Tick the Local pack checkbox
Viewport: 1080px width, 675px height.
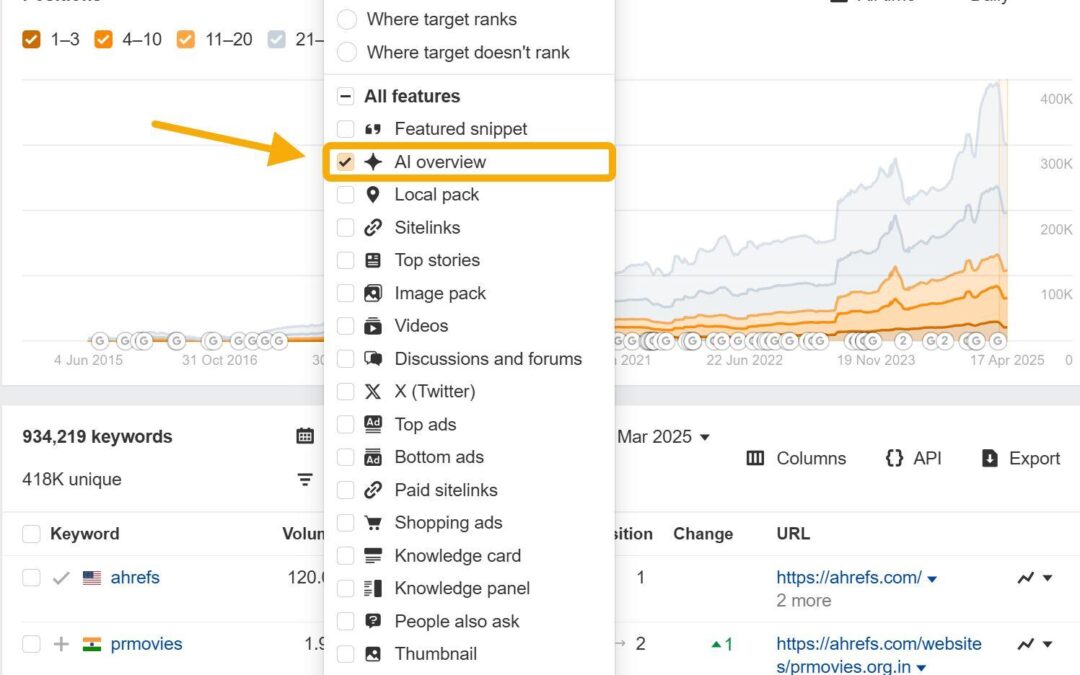click(x=345, y=195)
